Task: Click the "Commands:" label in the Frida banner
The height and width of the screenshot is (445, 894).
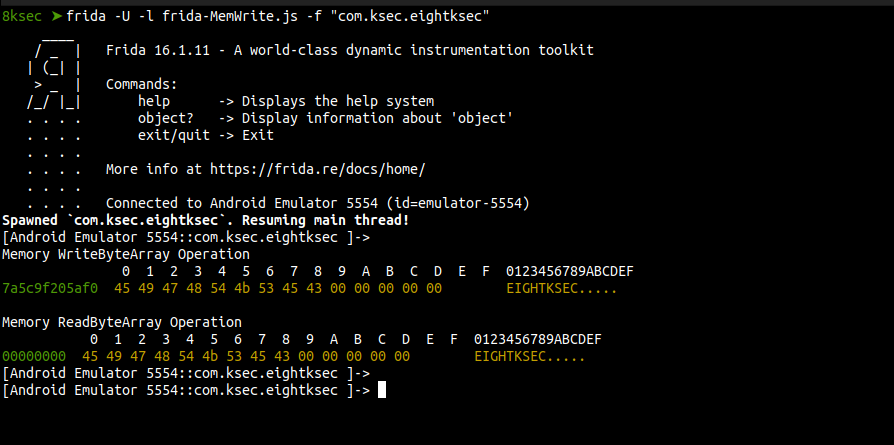Action: (x=142, y=84)
